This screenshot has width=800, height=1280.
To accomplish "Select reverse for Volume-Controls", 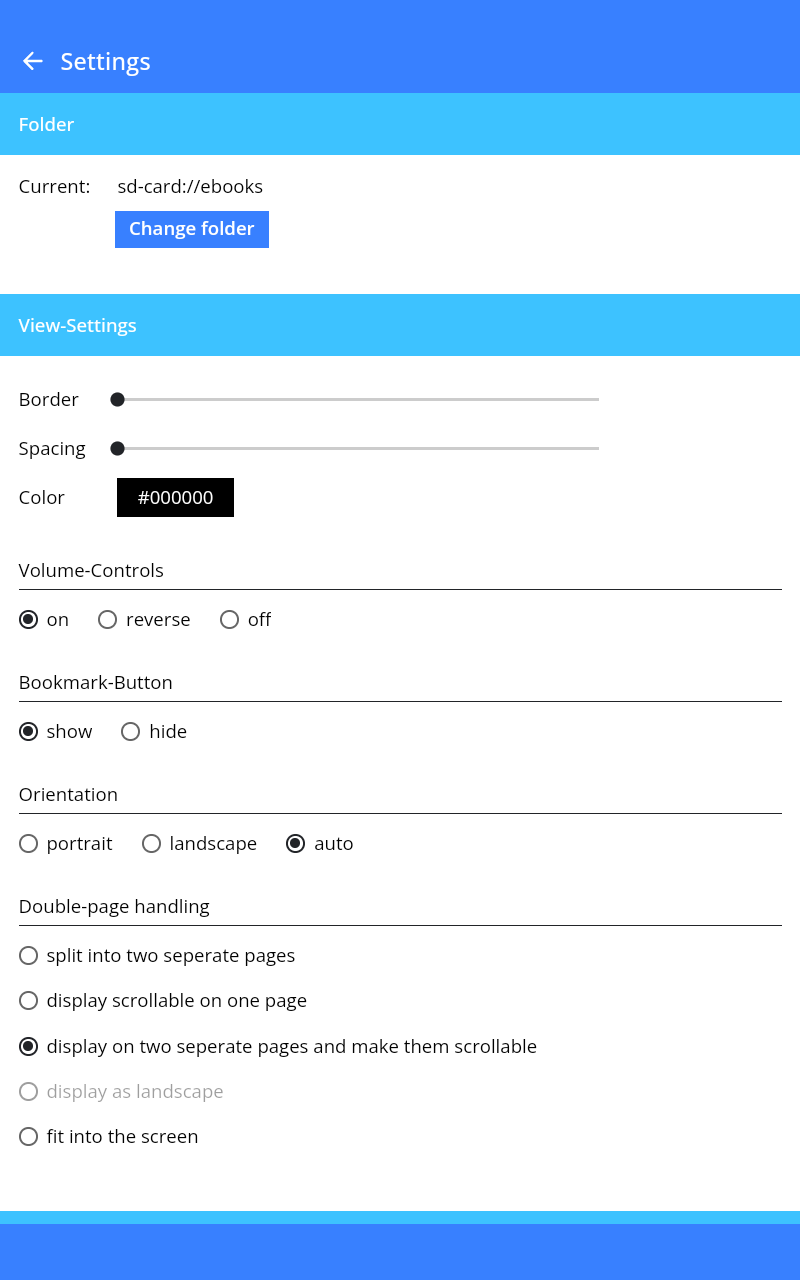I will click(108, 619).
